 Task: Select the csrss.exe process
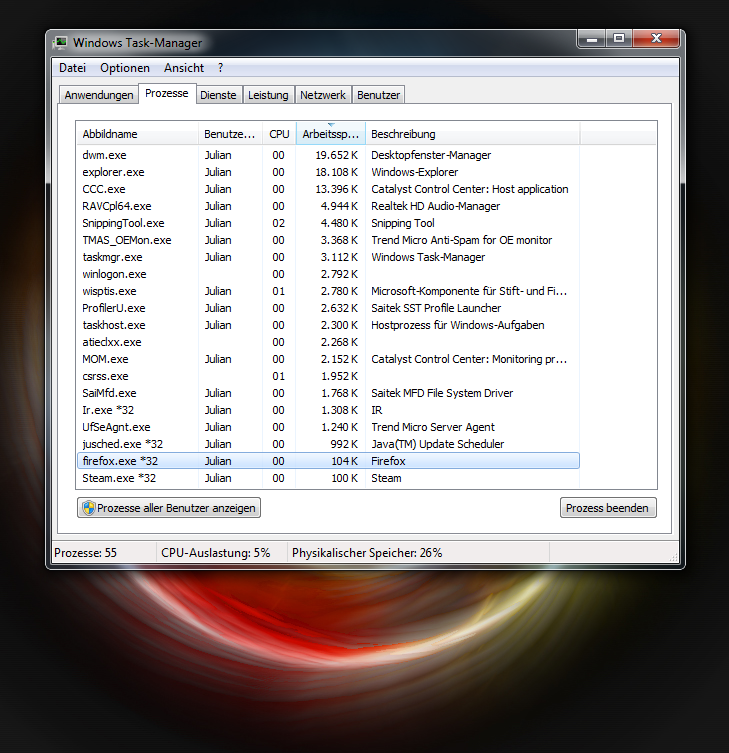coord(328,376)
